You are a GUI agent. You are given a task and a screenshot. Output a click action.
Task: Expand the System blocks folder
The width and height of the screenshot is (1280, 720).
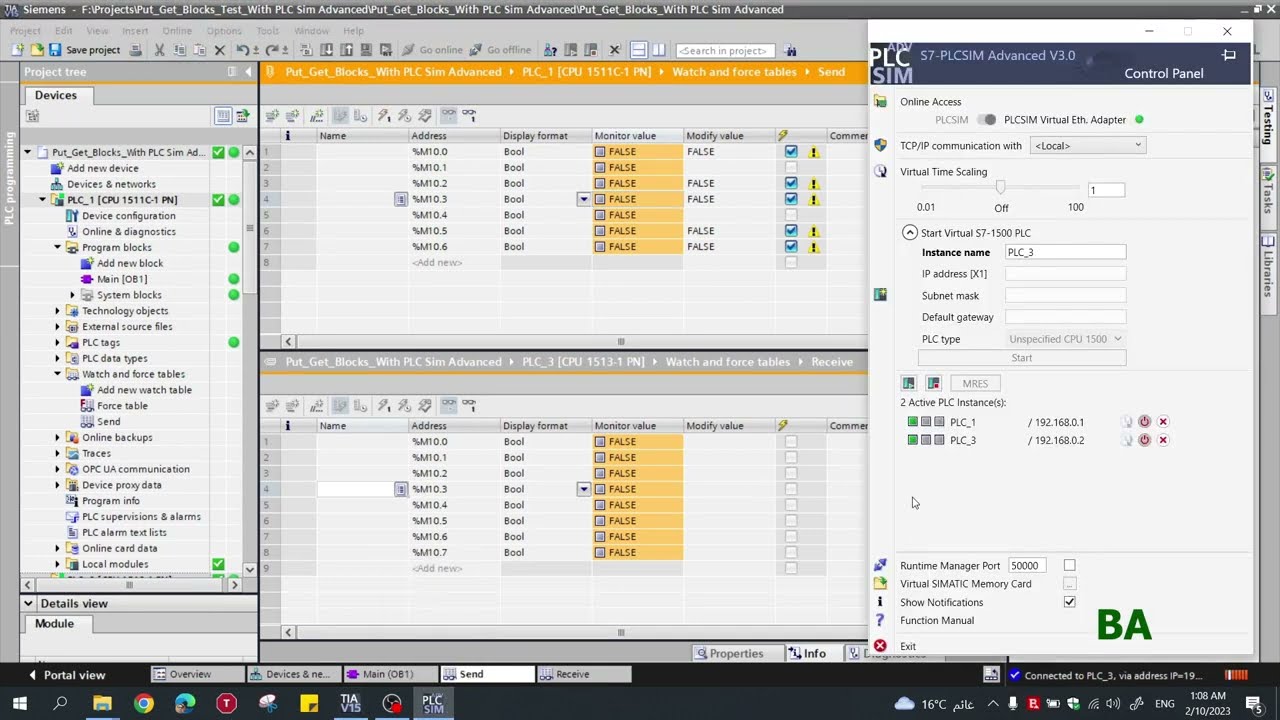[x=73, y=295]
